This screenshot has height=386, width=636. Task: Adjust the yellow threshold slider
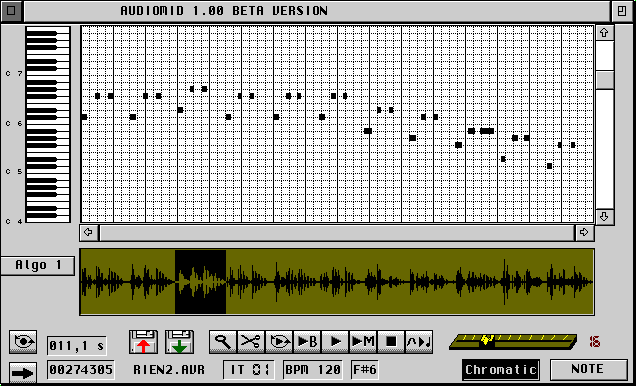pyautogui.click(x=487, y=341)
